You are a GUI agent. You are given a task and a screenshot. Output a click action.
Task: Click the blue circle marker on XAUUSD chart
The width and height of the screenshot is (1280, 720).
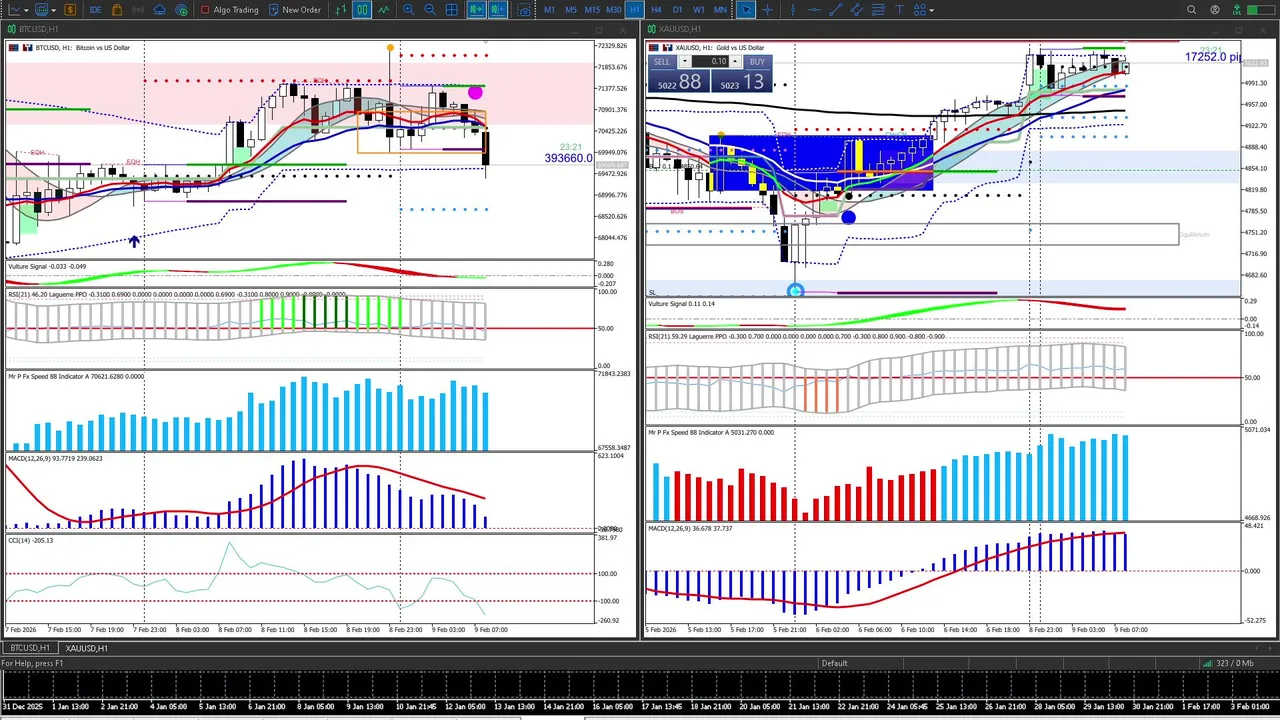click(848, 217)
